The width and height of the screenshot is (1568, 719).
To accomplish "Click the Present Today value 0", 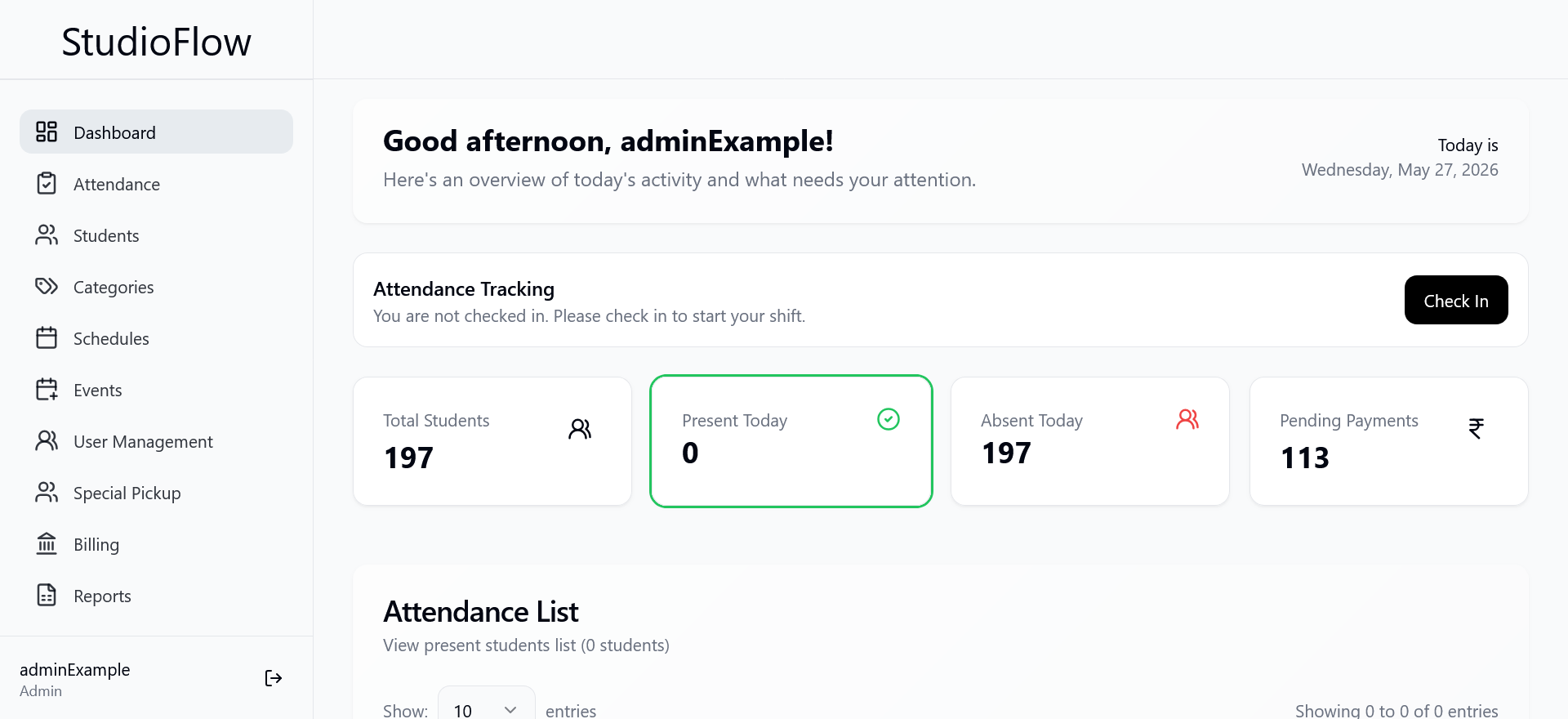I will pos(690,453).
